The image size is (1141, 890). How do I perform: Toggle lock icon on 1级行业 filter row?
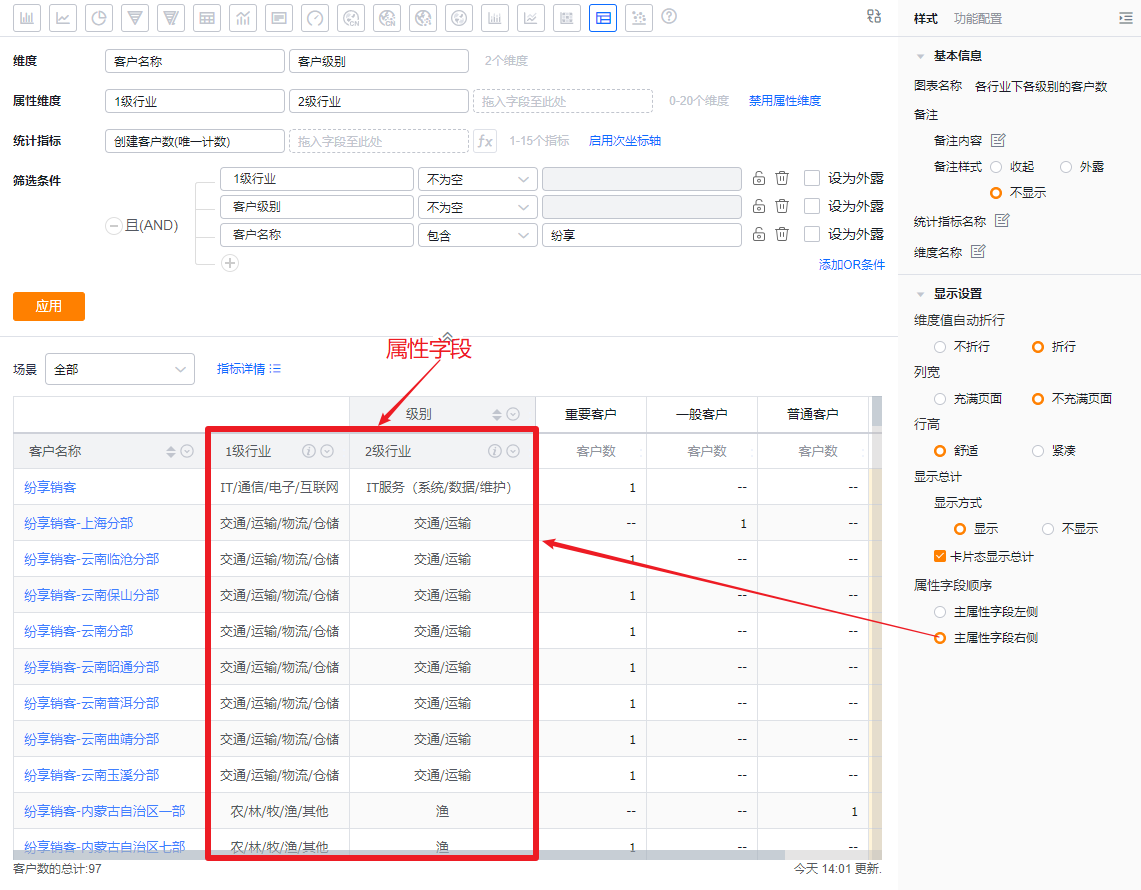(x=758, y=178)
